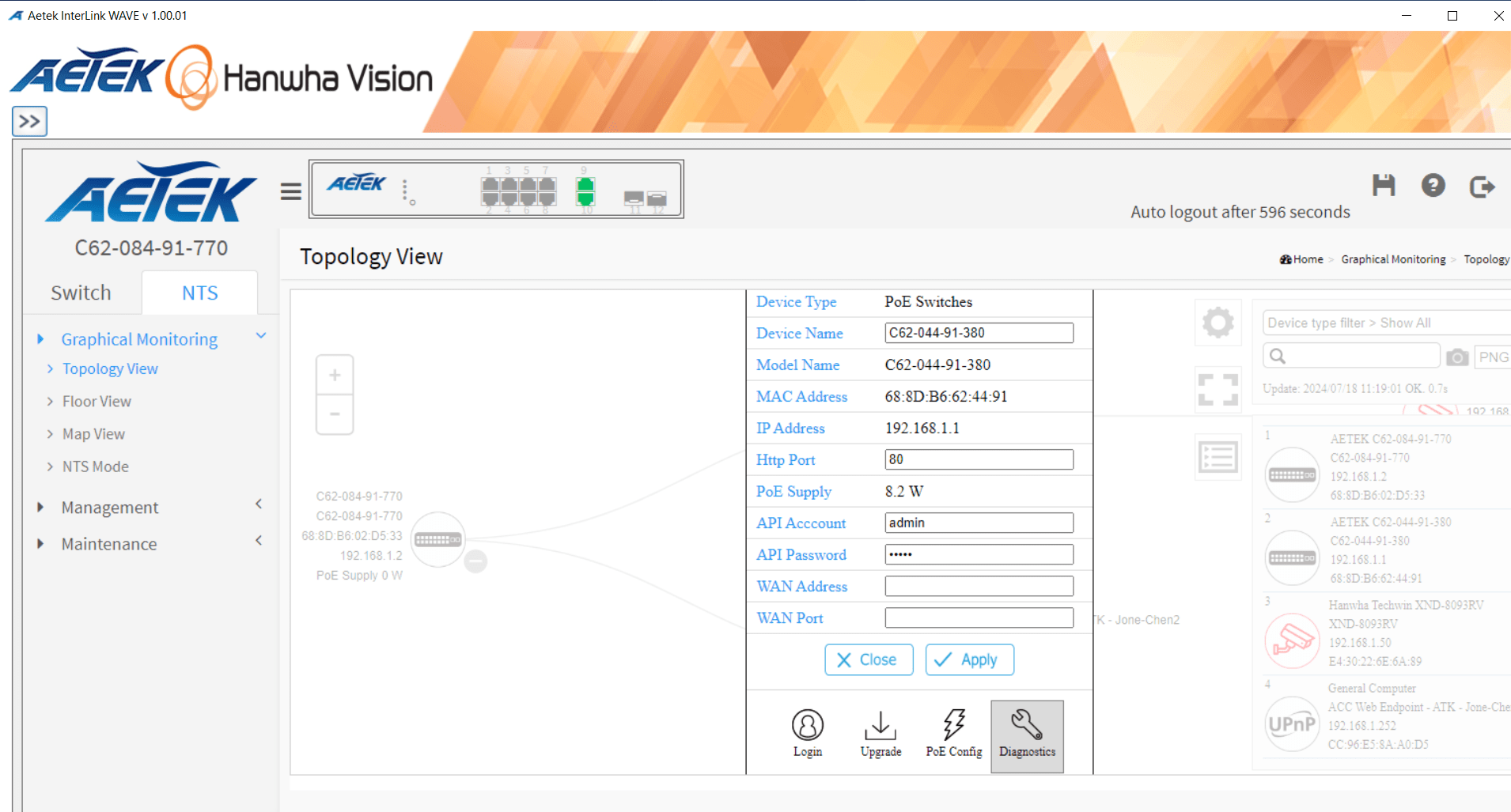Open Floor View in sidebar

[x=97, y=402]
